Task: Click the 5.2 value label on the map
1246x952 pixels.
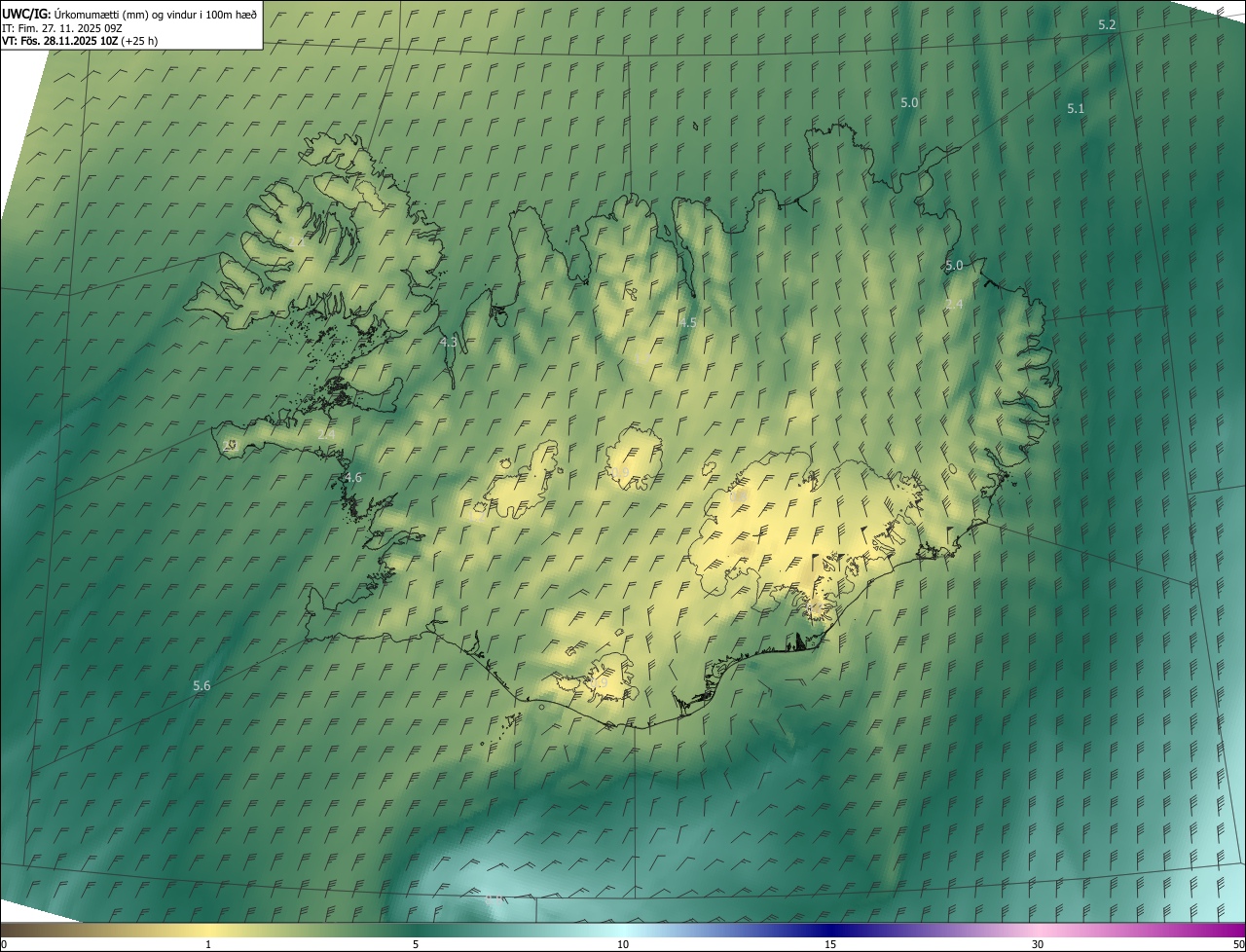Action: [1107, 24]
